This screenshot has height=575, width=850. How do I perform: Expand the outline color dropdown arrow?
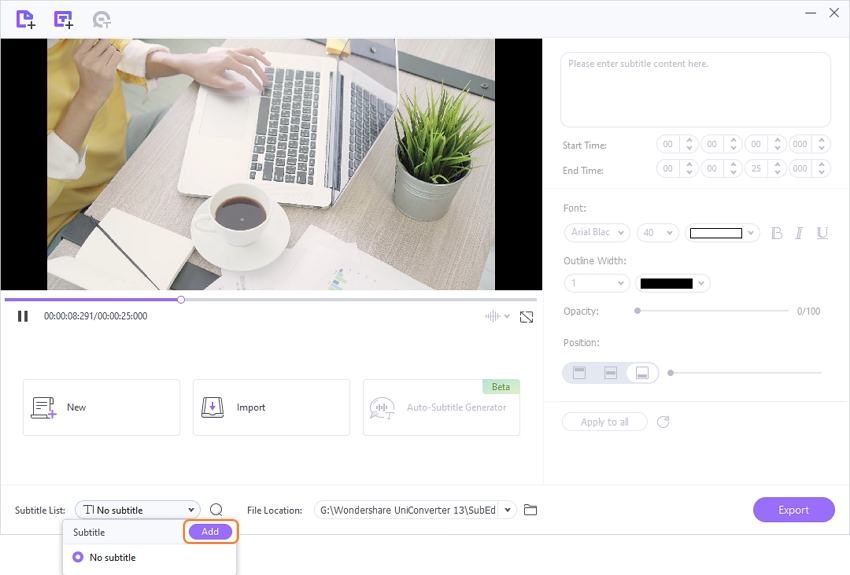701,283
